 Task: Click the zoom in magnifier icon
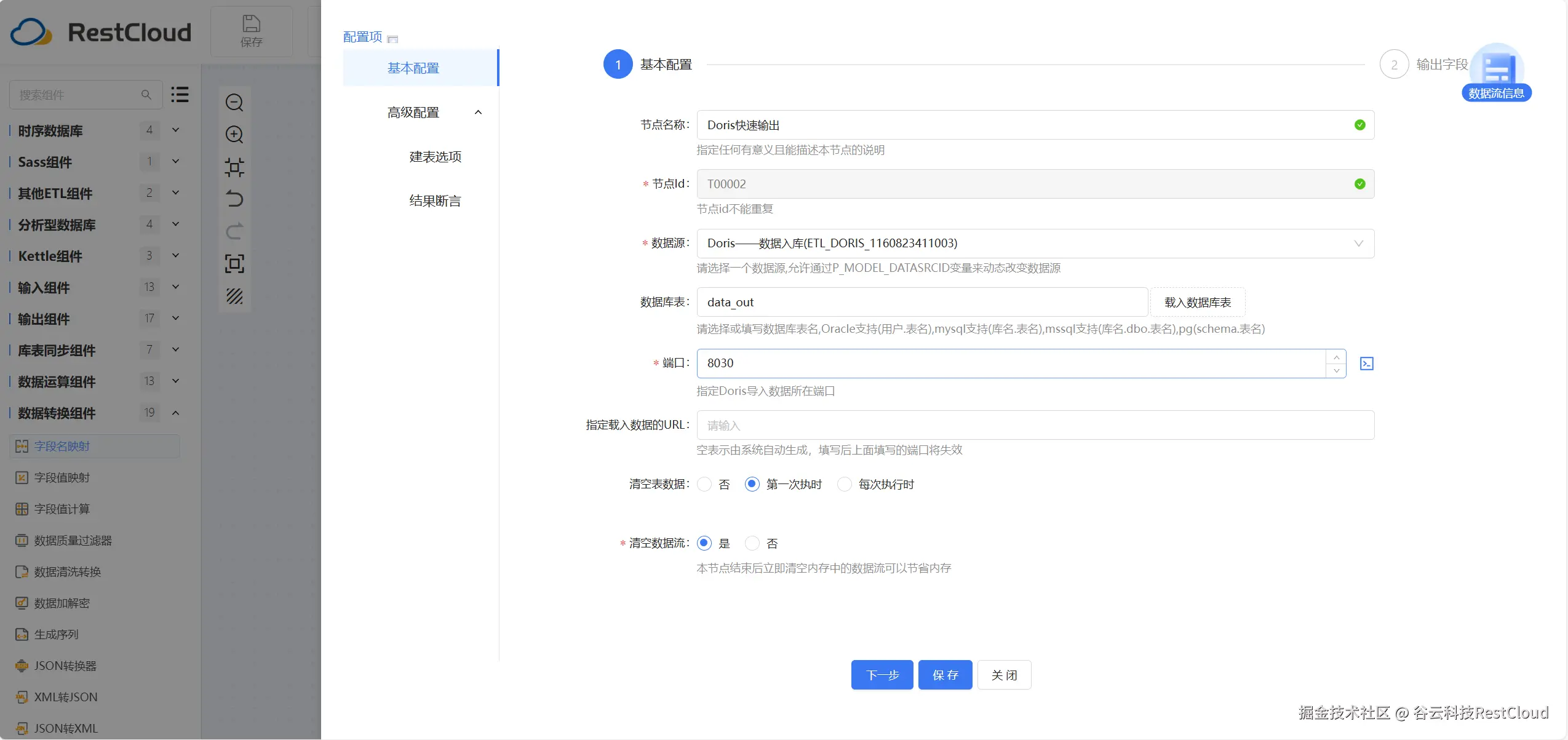(234, 134)
